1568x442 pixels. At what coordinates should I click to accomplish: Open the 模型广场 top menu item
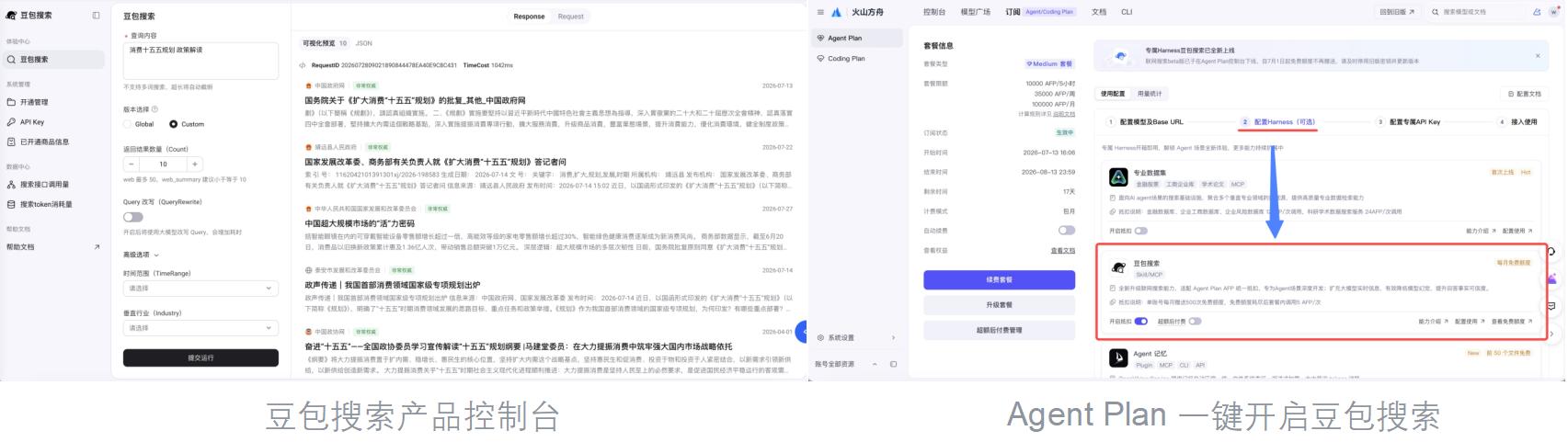[x=976, y=12]
